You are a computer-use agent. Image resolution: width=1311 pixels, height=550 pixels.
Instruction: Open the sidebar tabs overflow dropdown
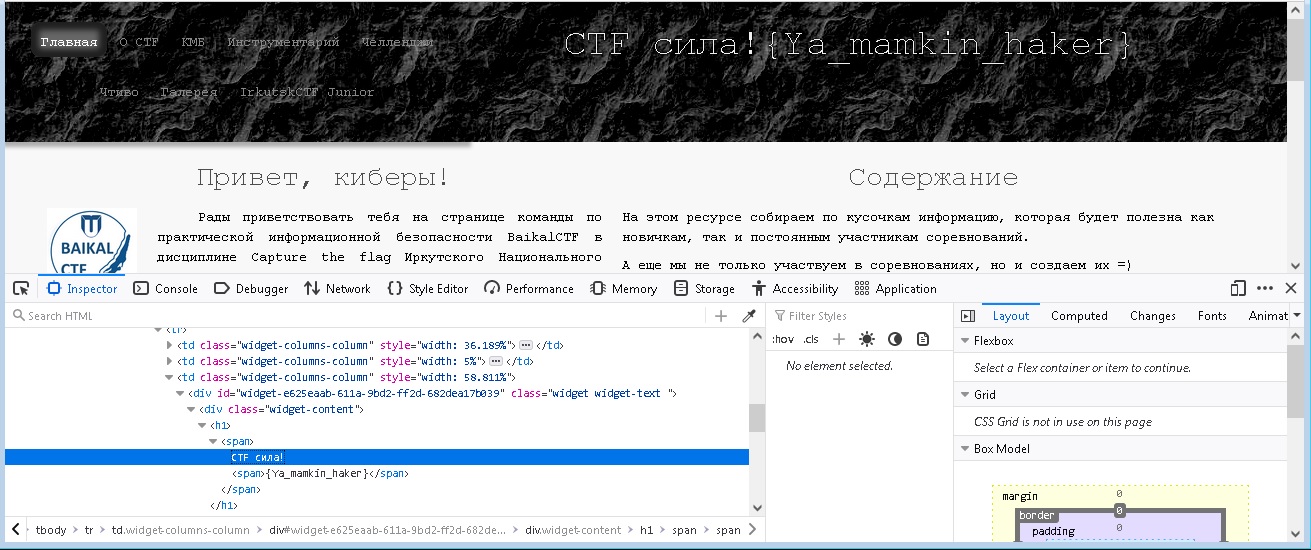pos(1297,316)
